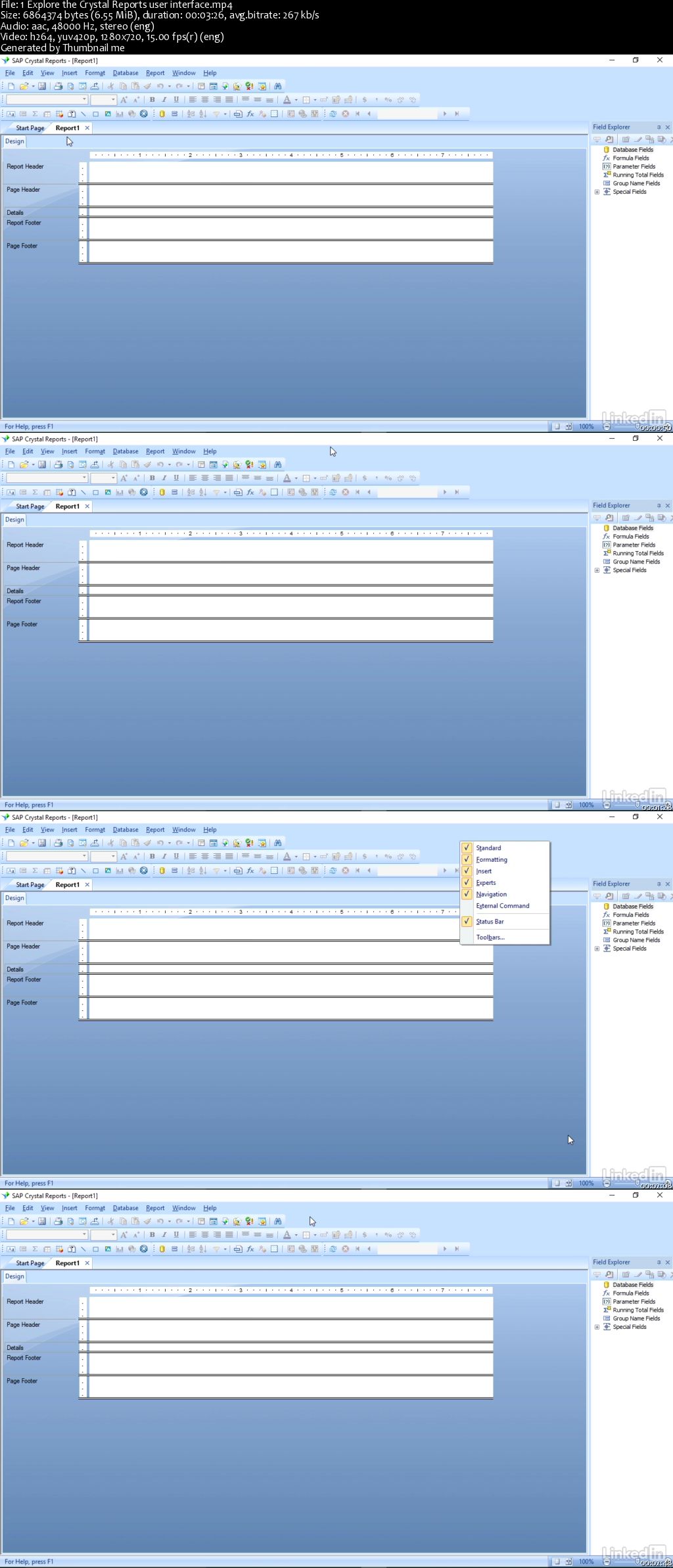
Task: Select the Design tab in the fourth frame
Action: coord(14,1276)
